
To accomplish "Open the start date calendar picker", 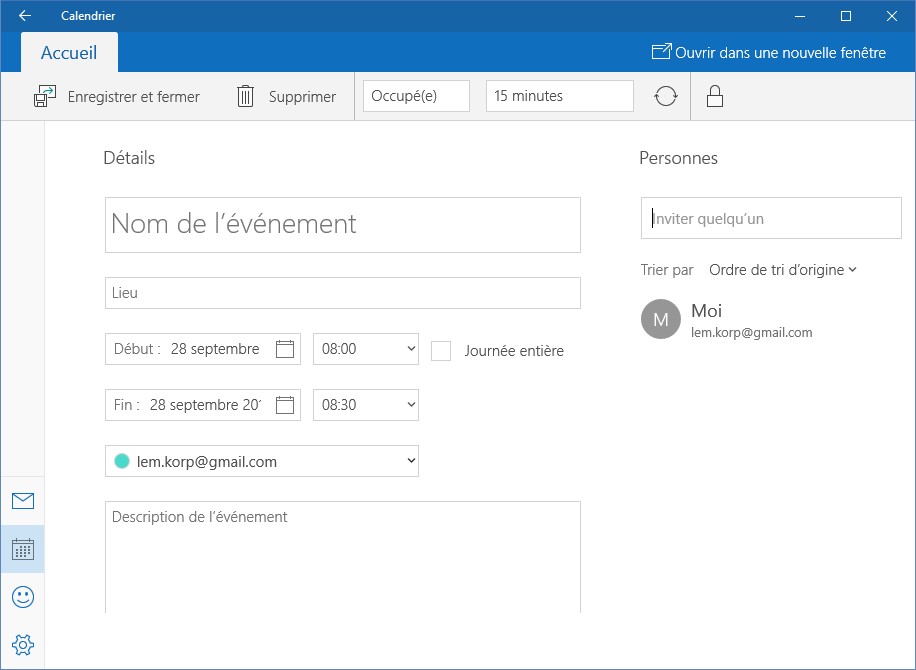I will point(285,349).
